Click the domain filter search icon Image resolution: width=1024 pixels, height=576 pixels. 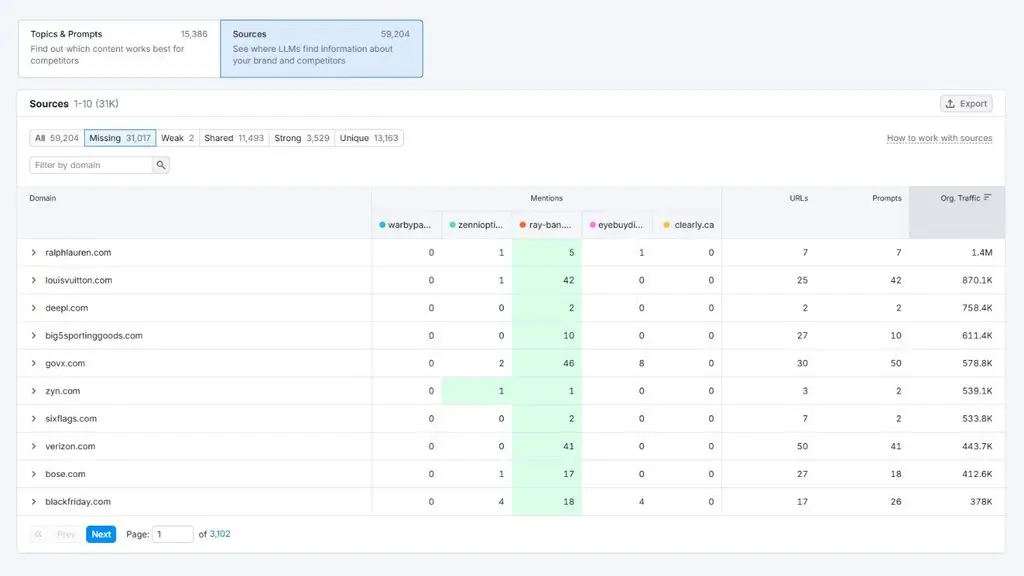click(x=161, y=165)
